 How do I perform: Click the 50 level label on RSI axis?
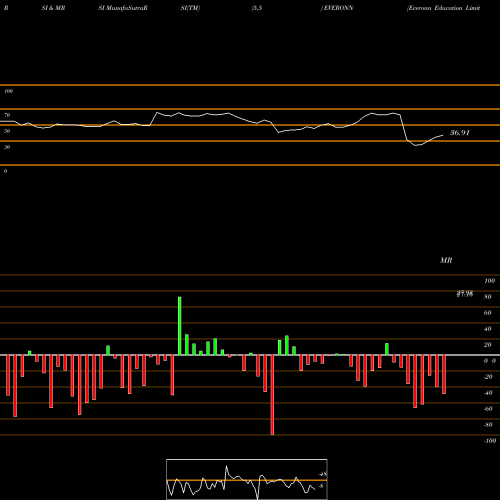click(x=7, y=131)
